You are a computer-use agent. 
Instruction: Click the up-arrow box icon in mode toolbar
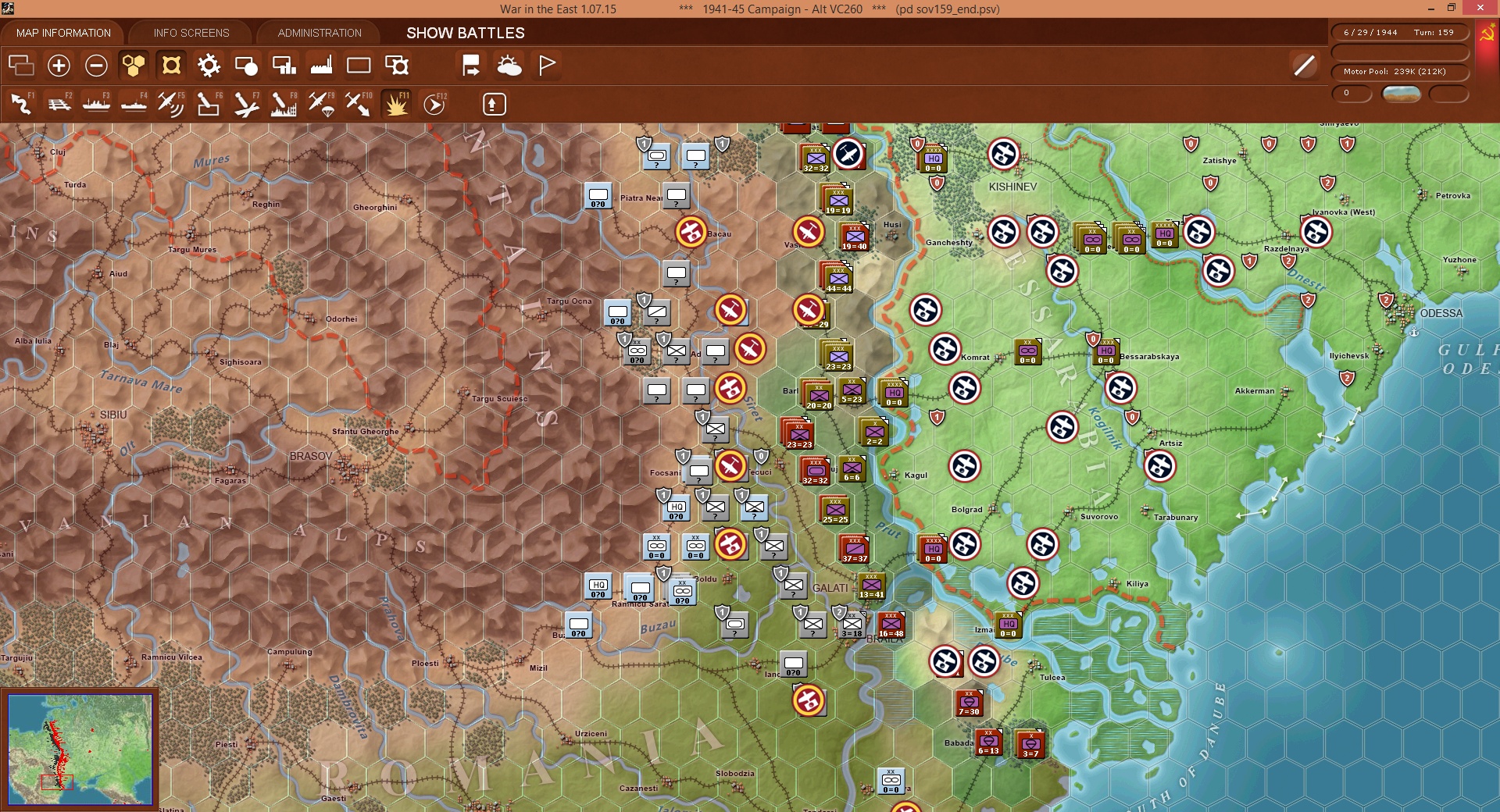tap(494, 104)
